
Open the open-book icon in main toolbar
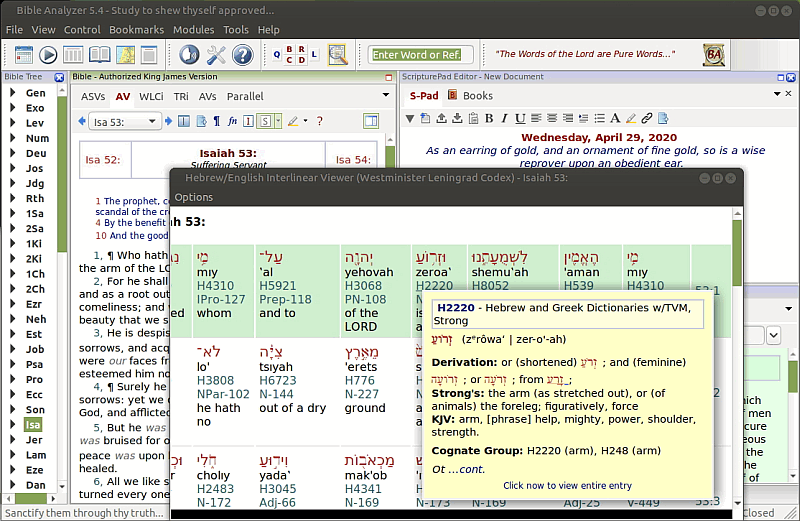pyautogui.click(x=99, y=55)
